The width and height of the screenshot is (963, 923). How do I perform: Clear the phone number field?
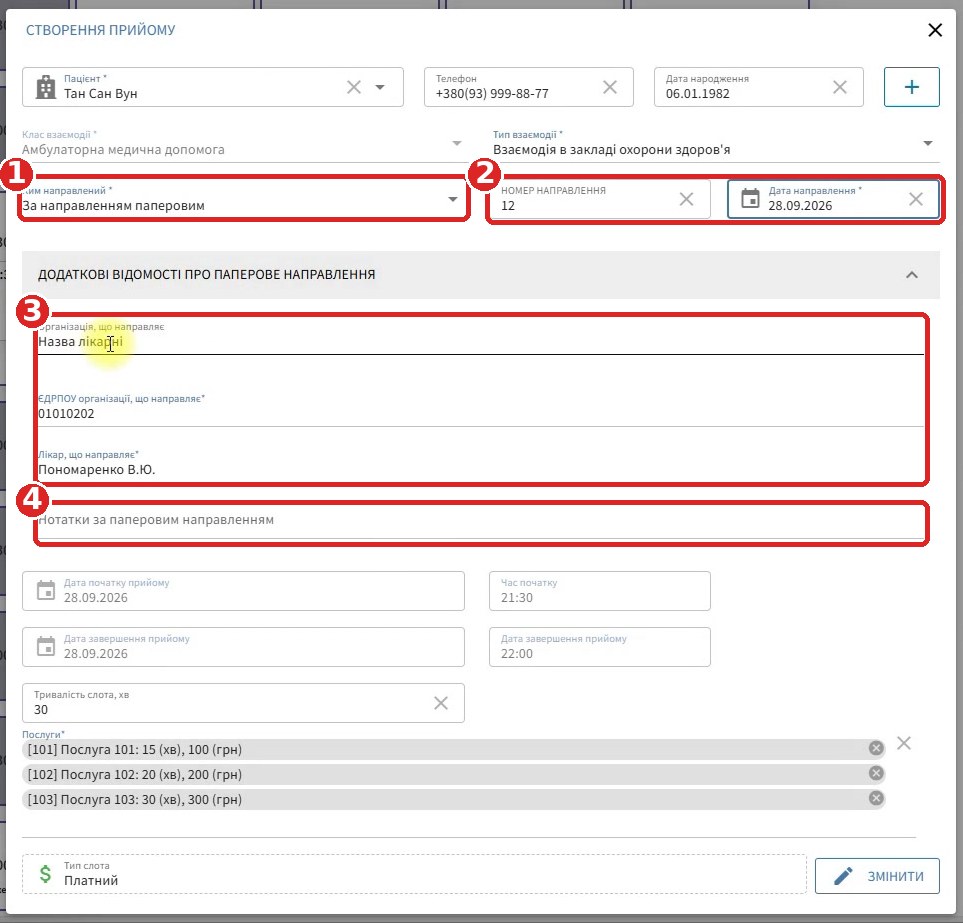610,87
